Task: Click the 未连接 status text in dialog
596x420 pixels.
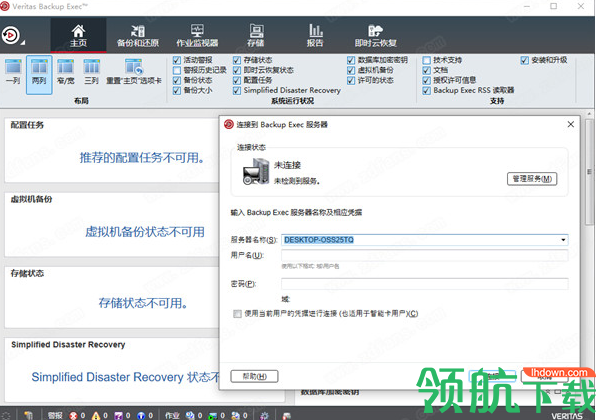Action: coord(287,165)
